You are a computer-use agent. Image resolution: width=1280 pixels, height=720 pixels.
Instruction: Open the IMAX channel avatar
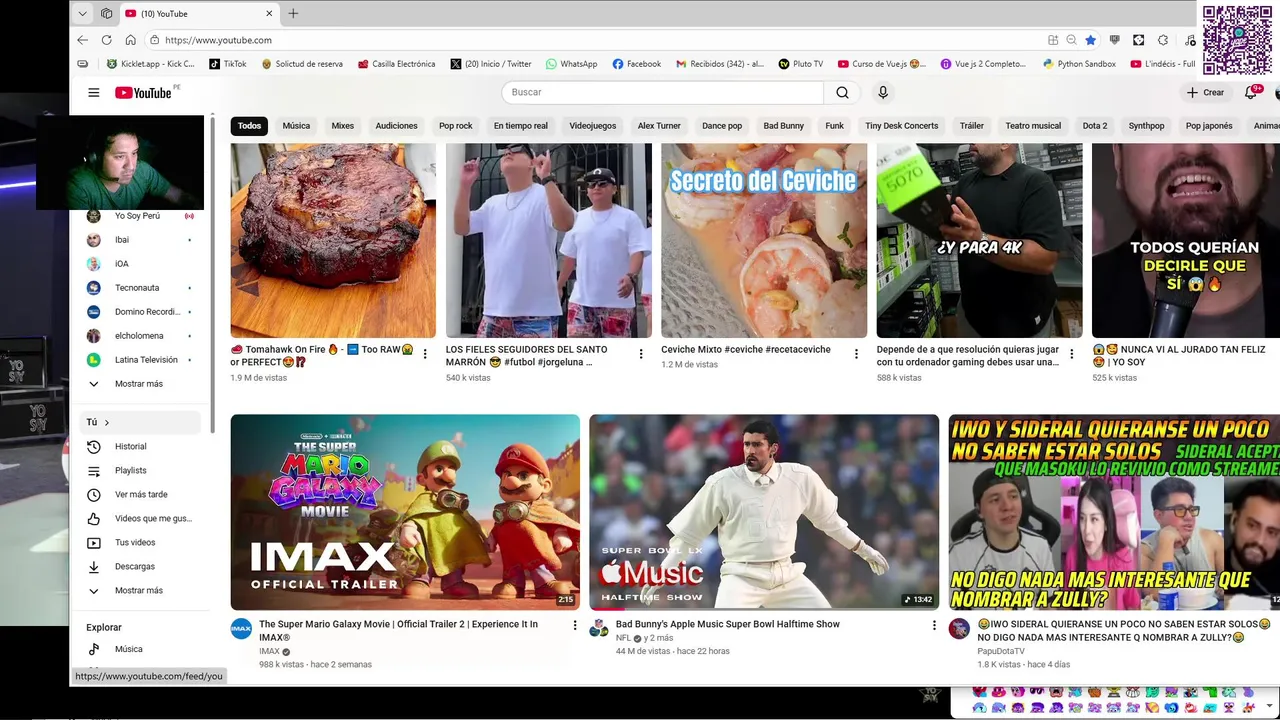(x=241, y=629)
